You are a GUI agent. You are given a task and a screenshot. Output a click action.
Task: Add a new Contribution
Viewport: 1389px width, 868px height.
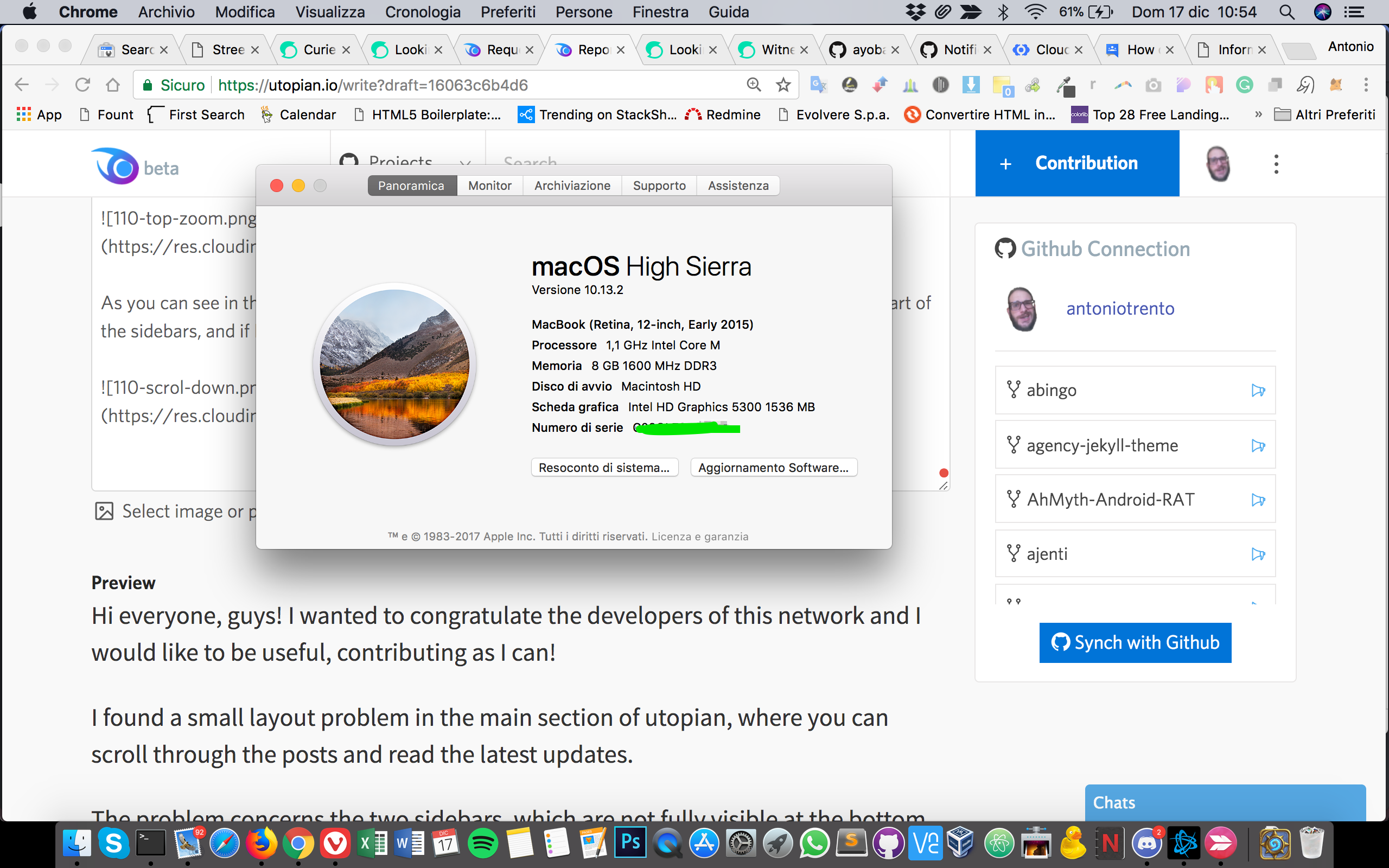click(1077, 163)
